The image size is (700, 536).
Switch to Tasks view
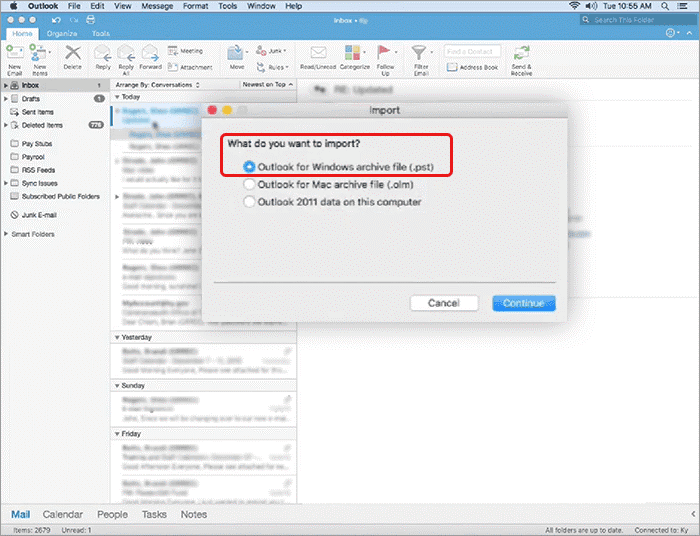pos(154,515)
